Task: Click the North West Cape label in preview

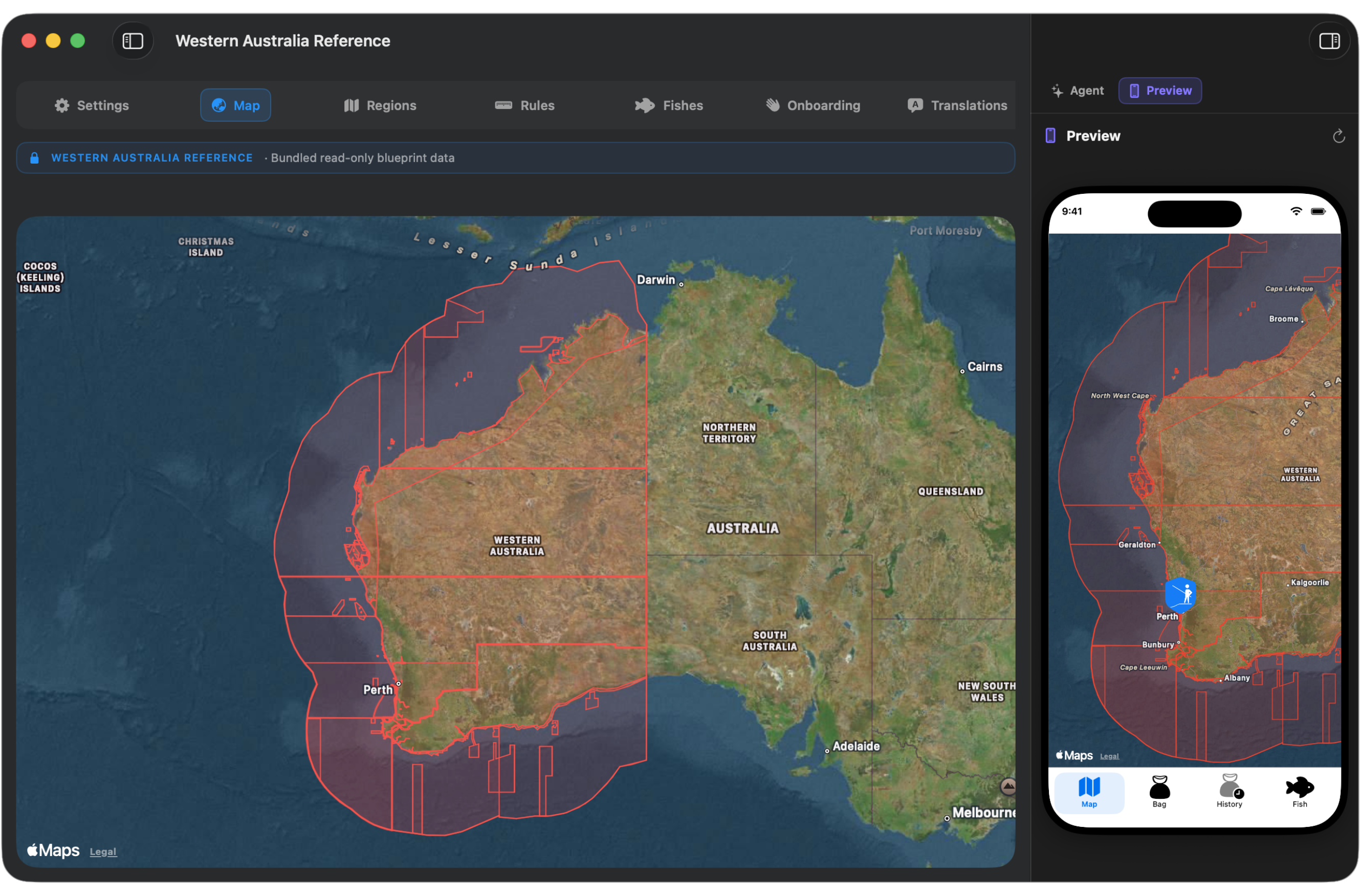Action: 1119,396
